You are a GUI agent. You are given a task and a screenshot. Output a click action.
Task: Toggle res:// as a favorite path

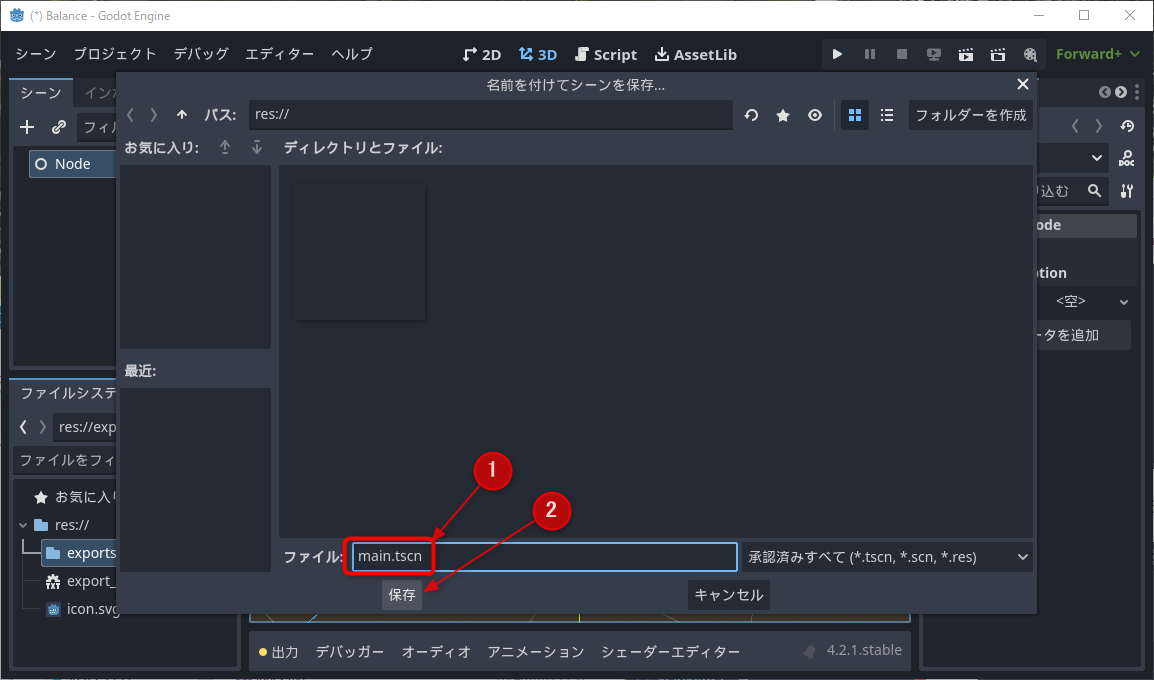(x=783, y=115)
